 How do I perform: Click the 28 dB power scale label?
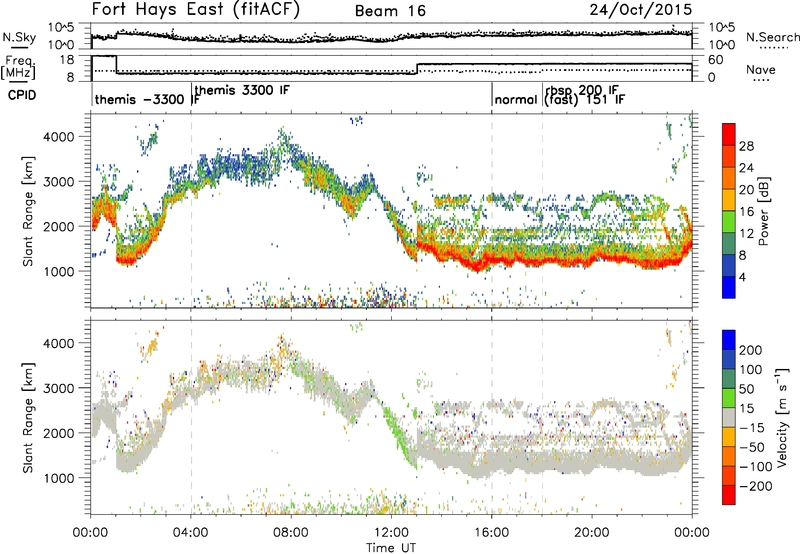tap(746, 146)
